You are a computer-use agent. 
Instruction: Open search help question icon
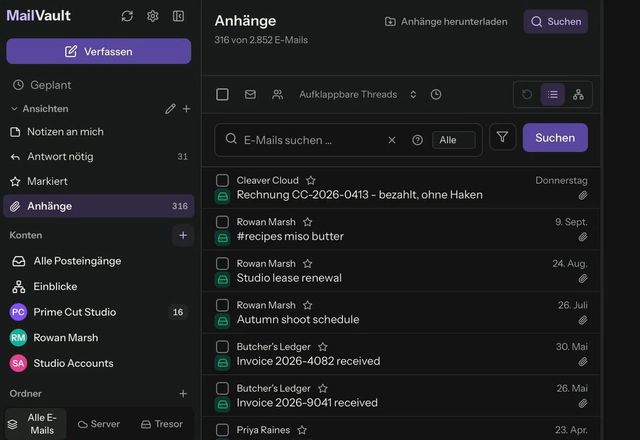tap(418, 140)
